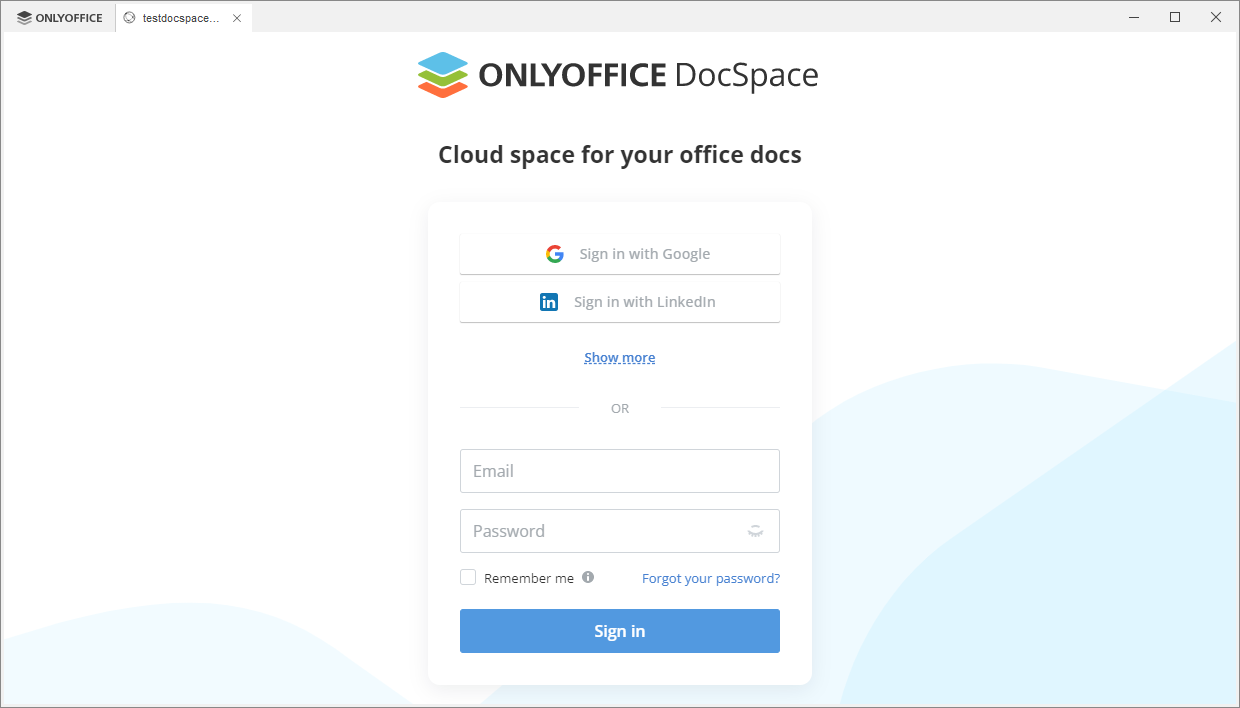Click the colorful ONLYOFFICE DocSpace header logo

point(443,74)
